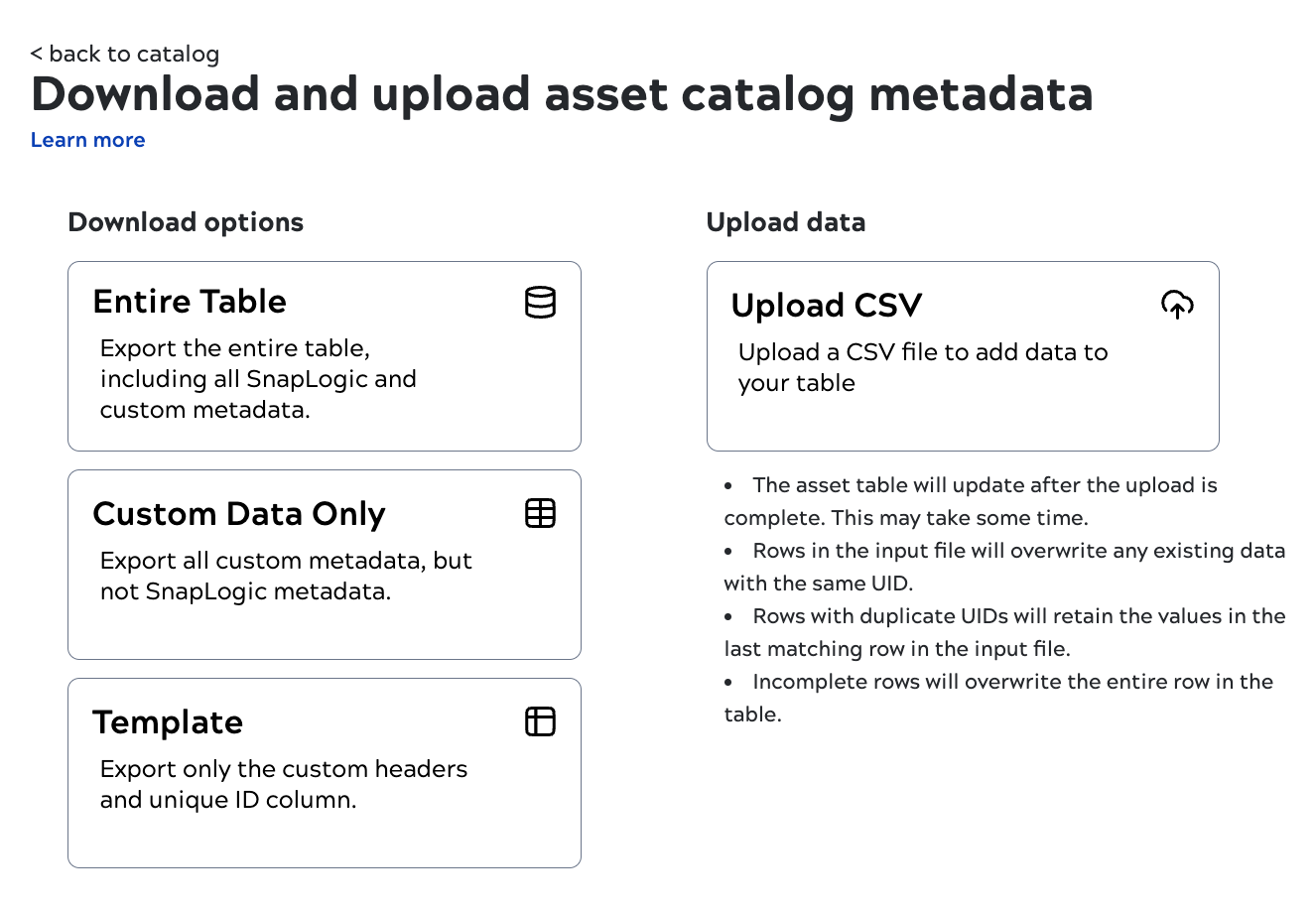1316x911 pixels.
Task: Click the 'Download options' section heading
Action: click(186, 222)
